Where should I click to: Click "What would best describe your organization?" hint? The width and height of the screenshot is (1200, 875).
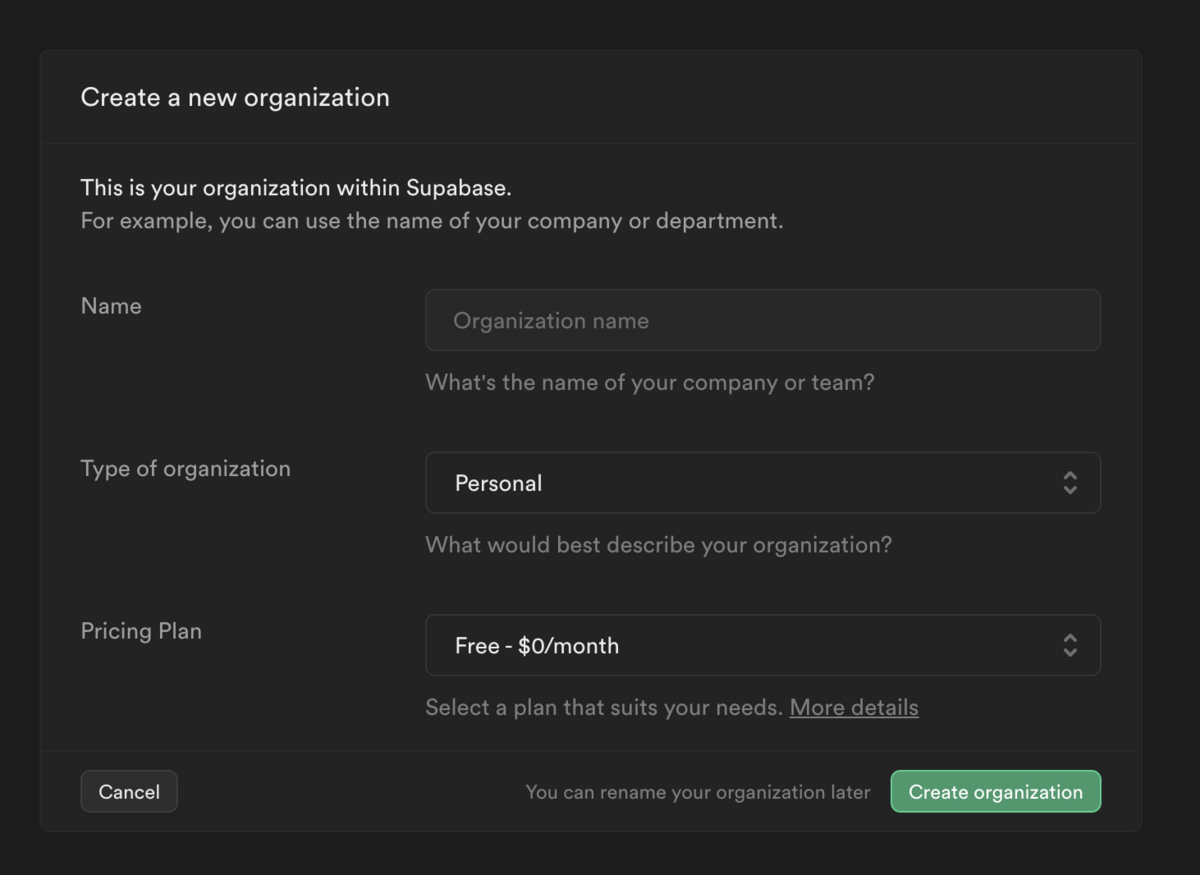658,546
